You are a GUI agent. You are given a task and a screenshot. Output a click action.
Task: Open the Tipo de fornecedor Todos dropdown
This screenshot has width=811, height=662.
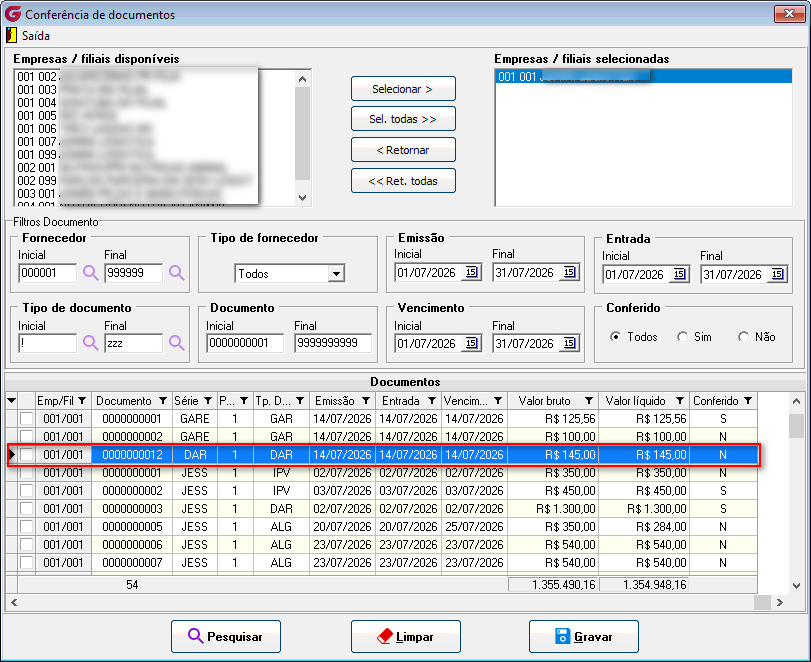point(336,273)
